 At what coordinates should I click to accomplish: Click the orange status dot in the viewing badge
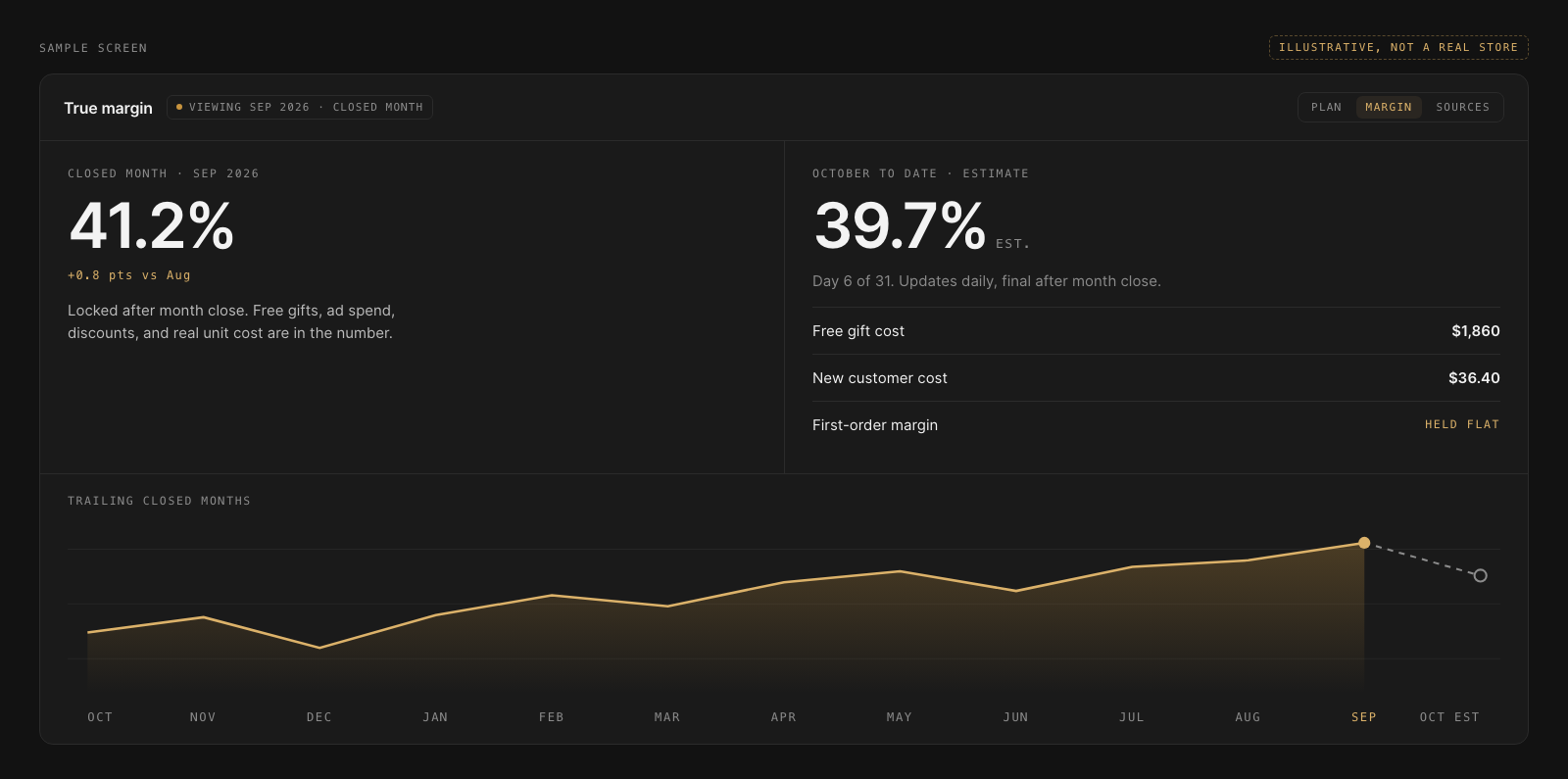point(179,107)
